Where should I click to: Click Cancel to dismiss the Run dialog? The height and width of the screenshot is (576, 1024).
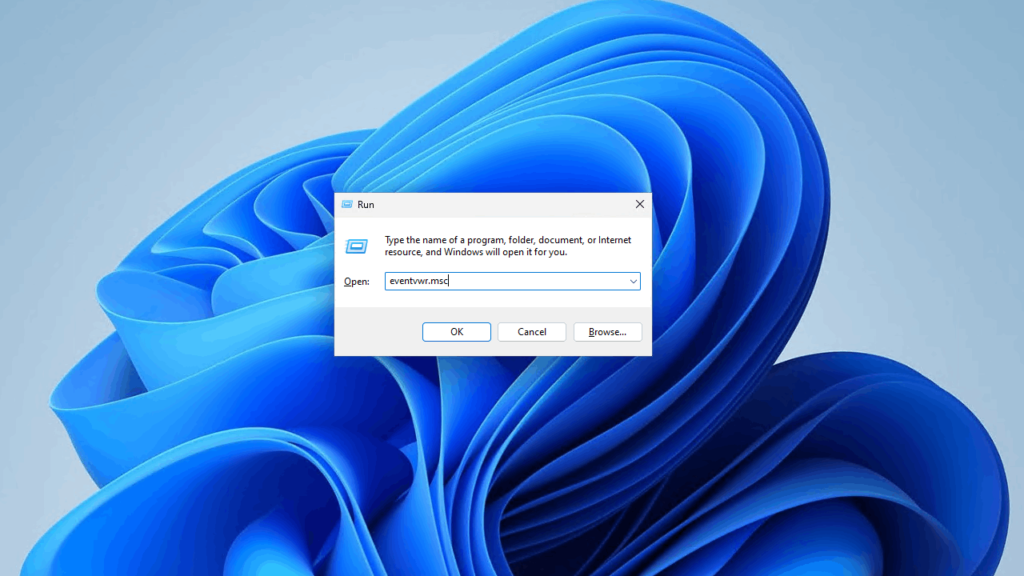click(x=531, y=331)
